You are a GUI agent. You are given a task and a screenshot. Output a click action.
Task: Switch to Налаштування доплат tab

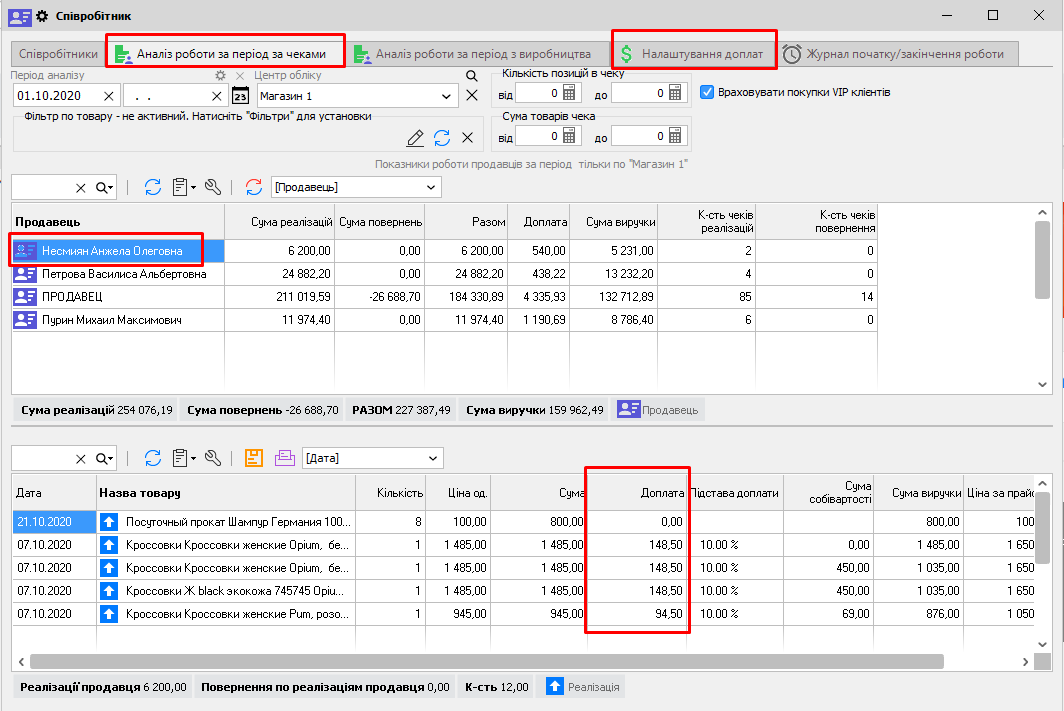pyautogui.click(x=693, y=54)
